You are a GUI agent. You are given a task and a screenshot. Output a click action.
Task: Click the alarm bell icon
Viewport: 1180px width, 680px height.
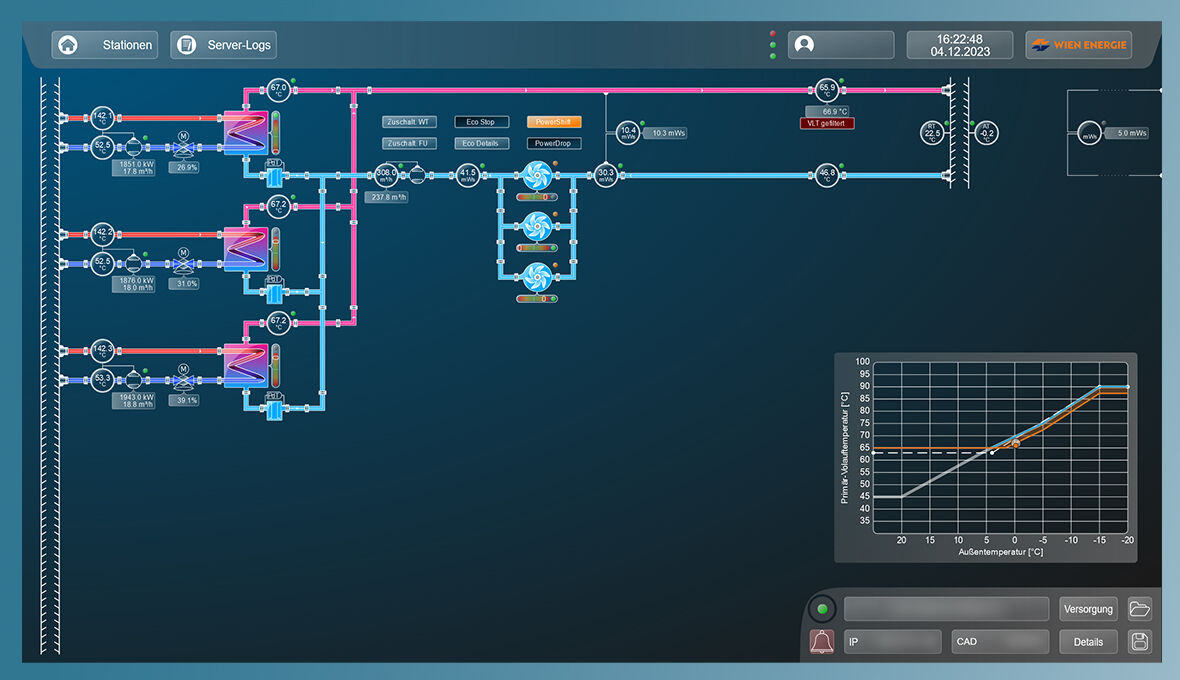click(x=823, y=641)
